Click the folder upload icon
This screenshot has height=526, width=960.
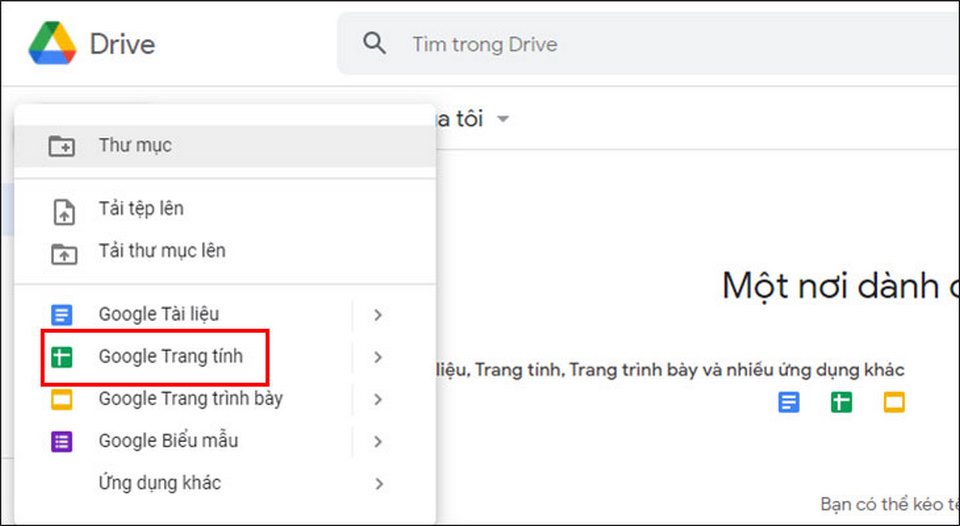point(62,253)
